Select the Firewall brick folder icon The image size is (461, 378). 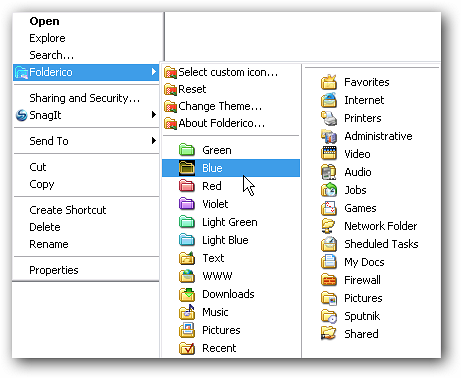[329, 280]
